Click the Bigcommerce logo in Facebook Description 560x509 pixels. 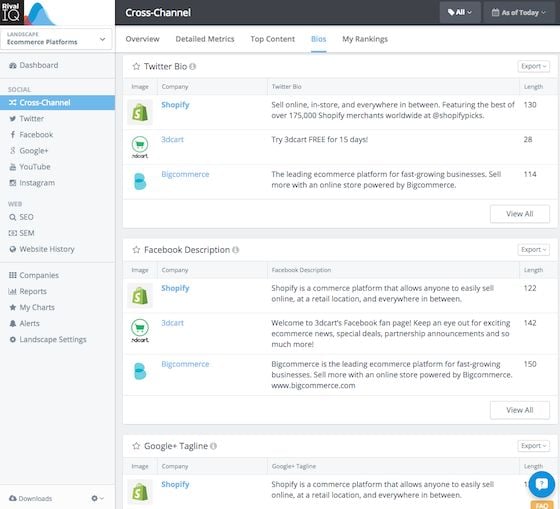140,371
